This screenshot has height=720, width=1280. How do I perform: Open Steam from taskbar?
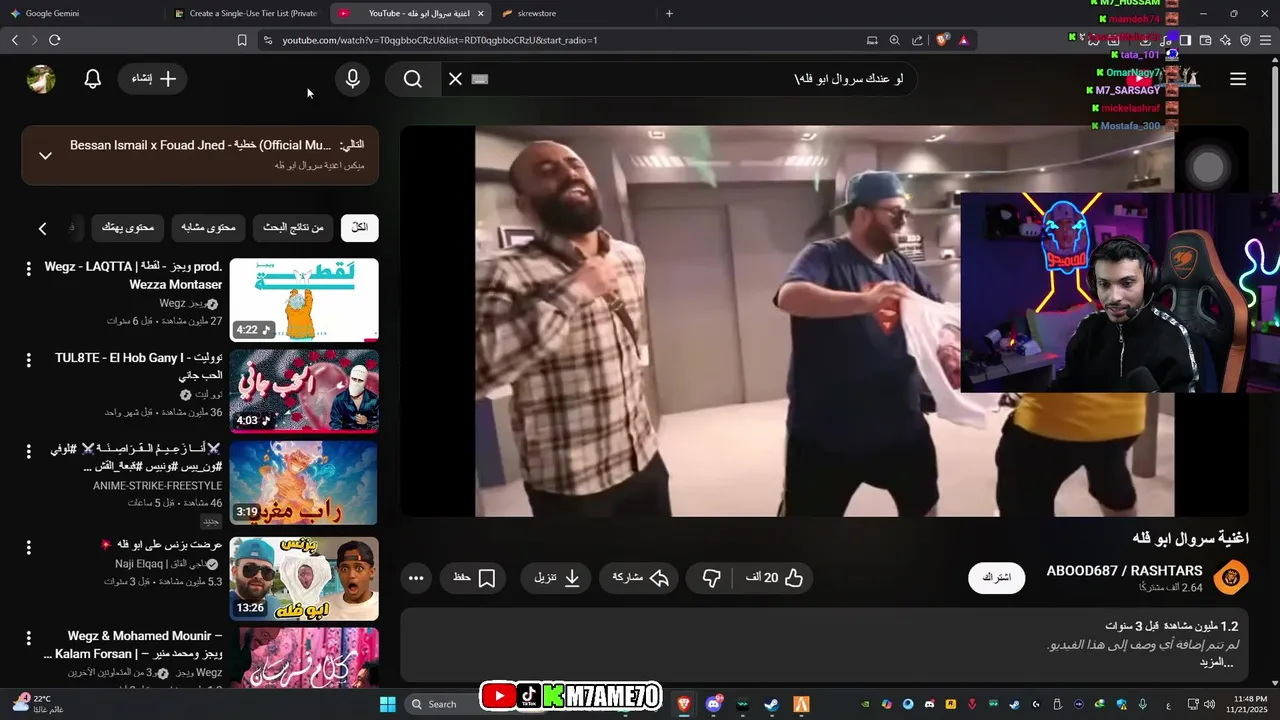[x=771, y=704]
